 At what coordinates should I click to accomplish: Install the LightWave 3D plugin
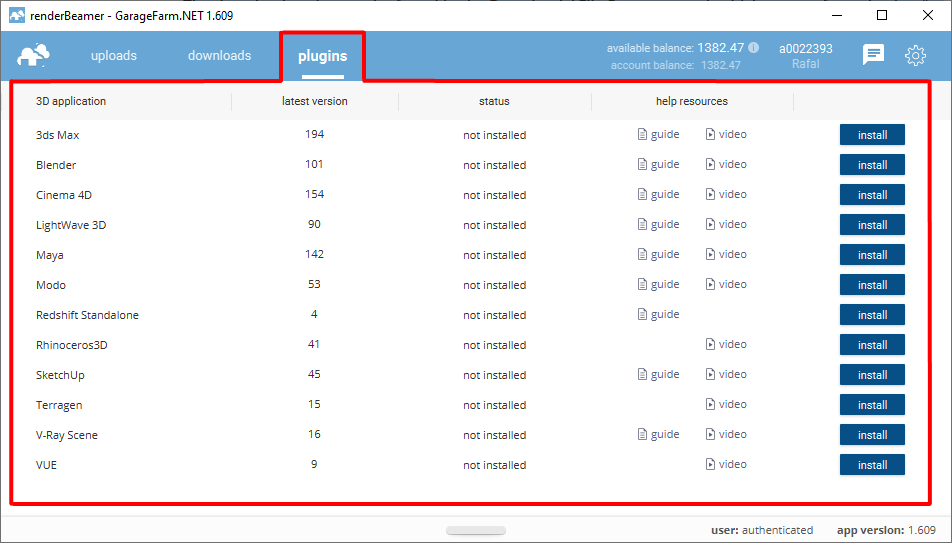[x=872, y=225]
